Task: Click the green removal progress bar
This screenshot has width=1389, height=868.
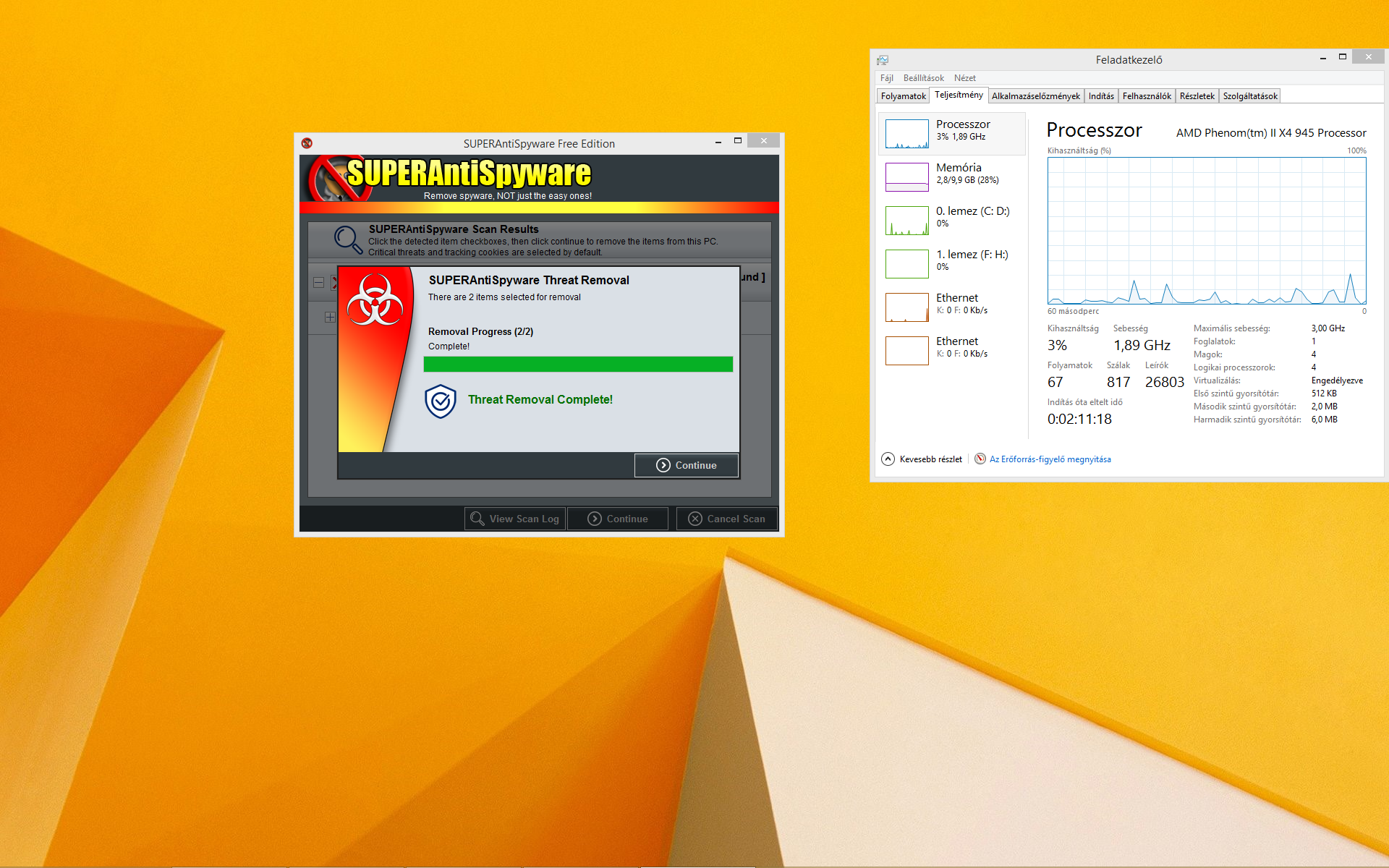Action: coord(577,364)
